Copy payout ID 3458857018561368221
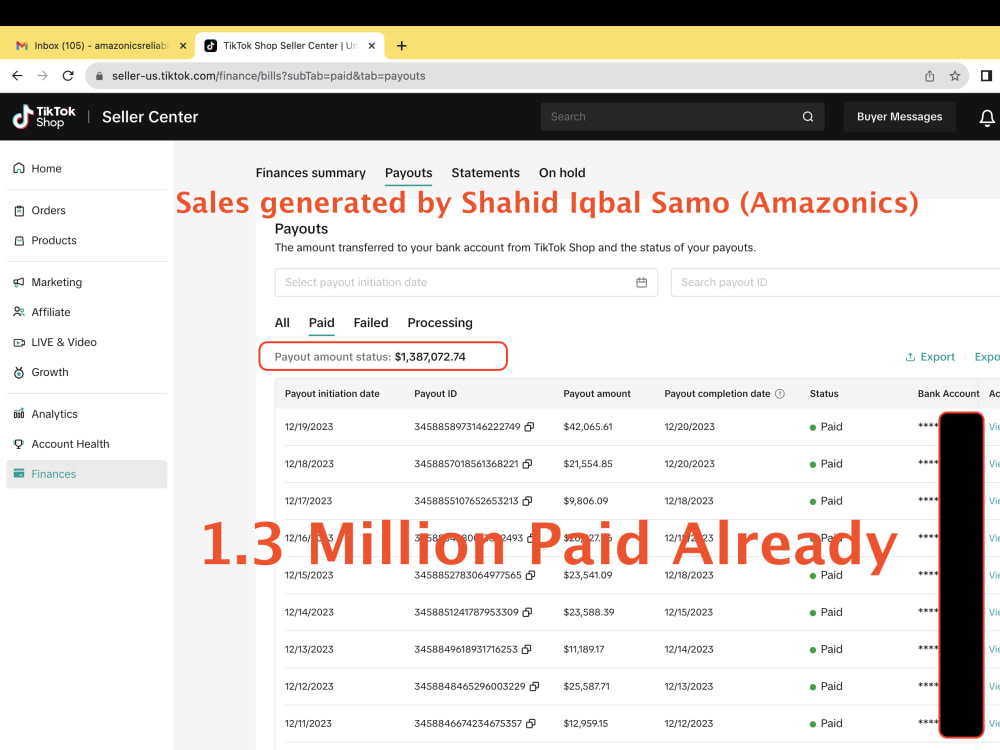 (527, 464)
